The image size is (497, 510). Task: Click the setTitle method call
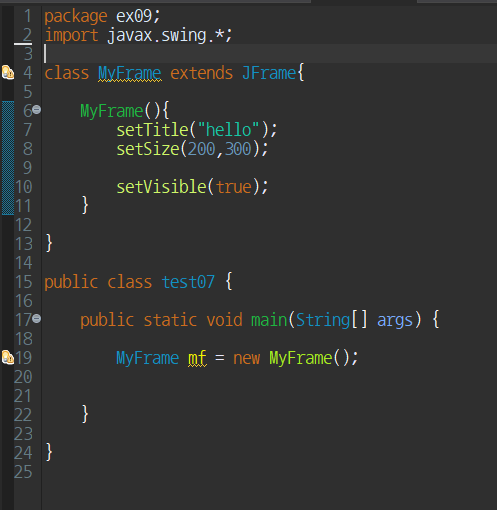pyautogui.click(x=153, y=130)
